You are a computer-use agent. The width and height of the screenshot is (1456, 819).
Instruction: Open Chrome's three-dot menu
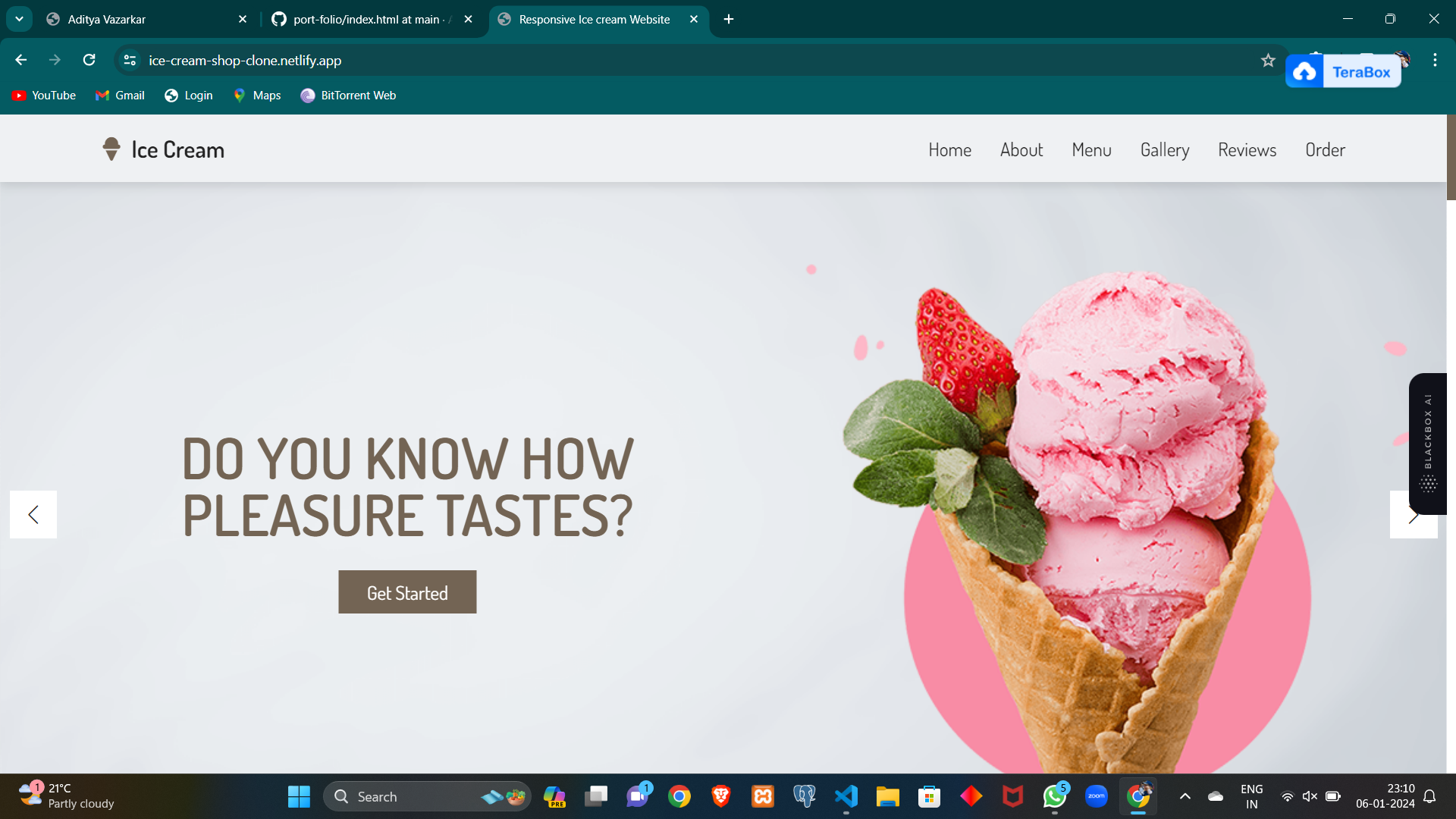pos(1435,60)
